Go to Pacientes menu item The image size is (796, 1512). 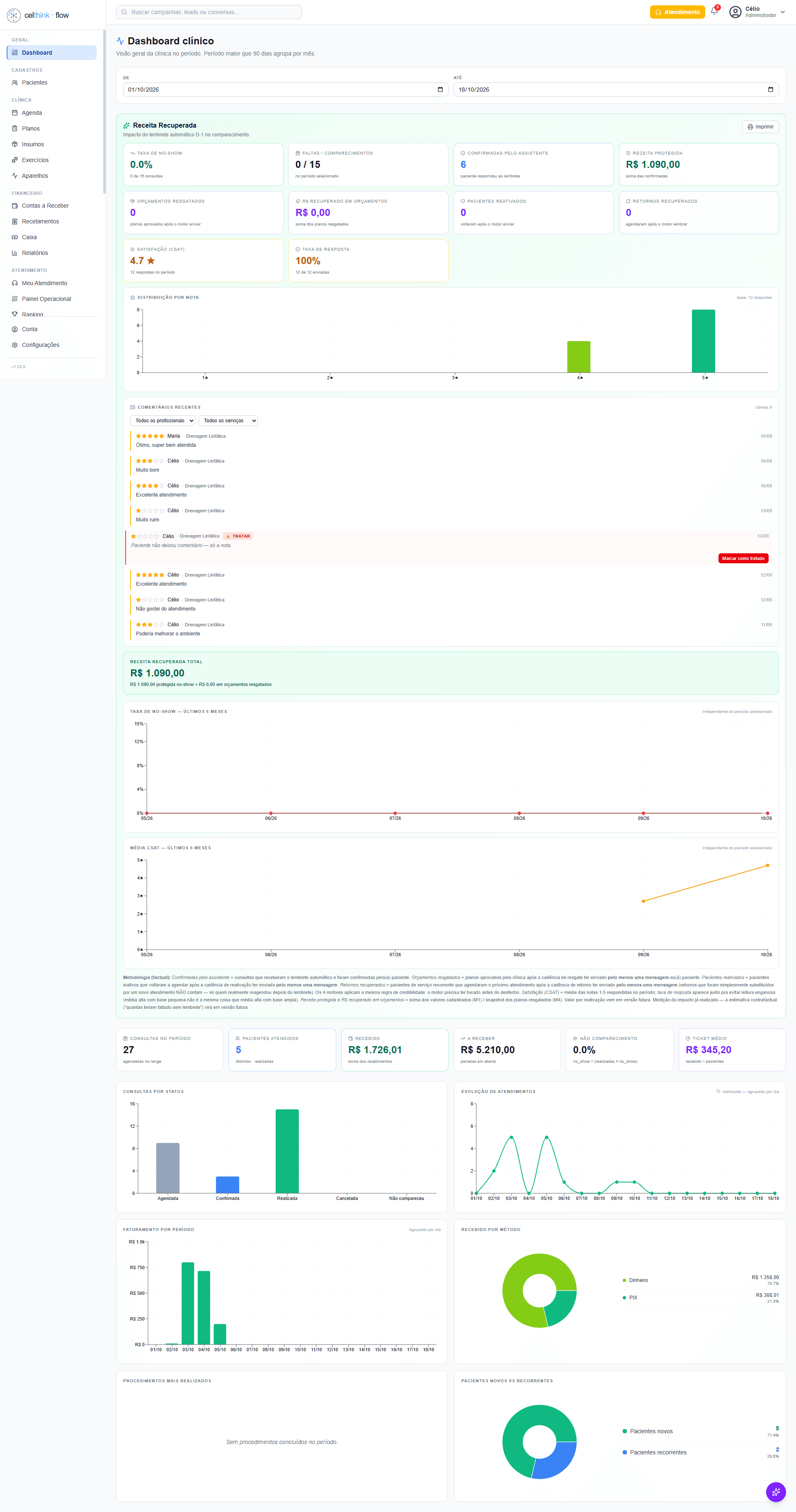[52, 83]
